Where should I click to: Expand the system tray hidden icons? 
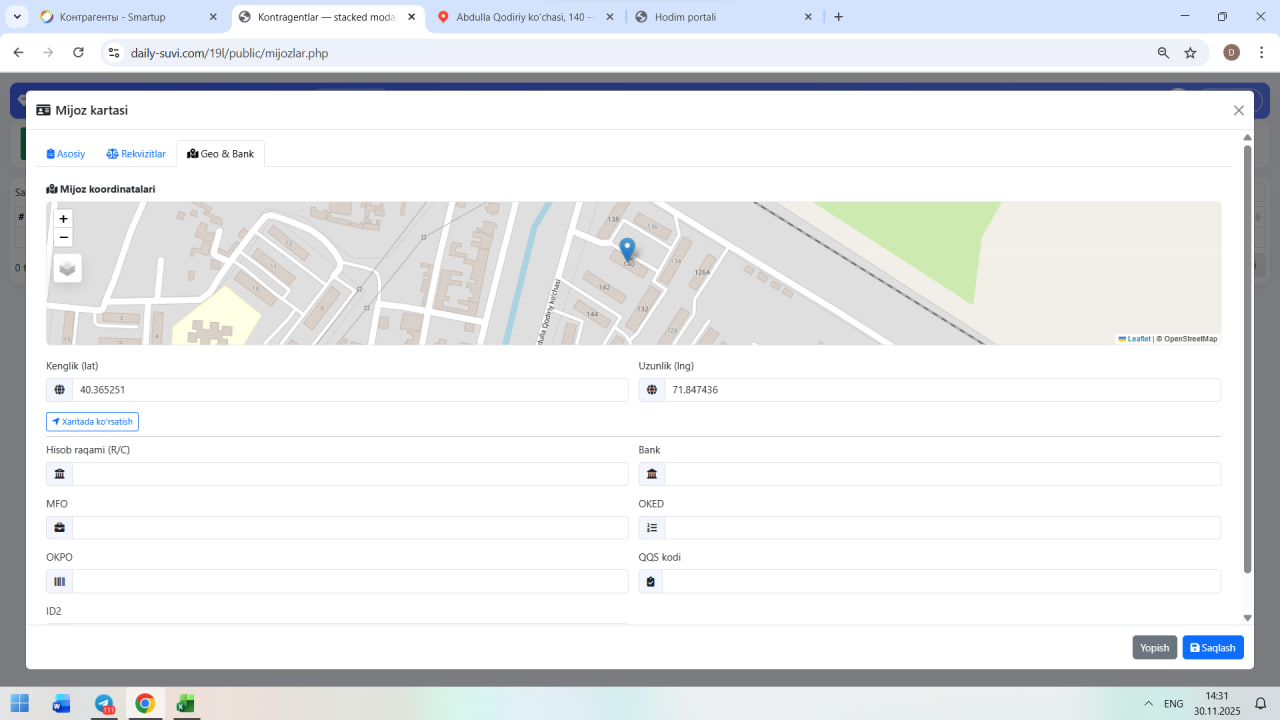tap(1148, 704)
